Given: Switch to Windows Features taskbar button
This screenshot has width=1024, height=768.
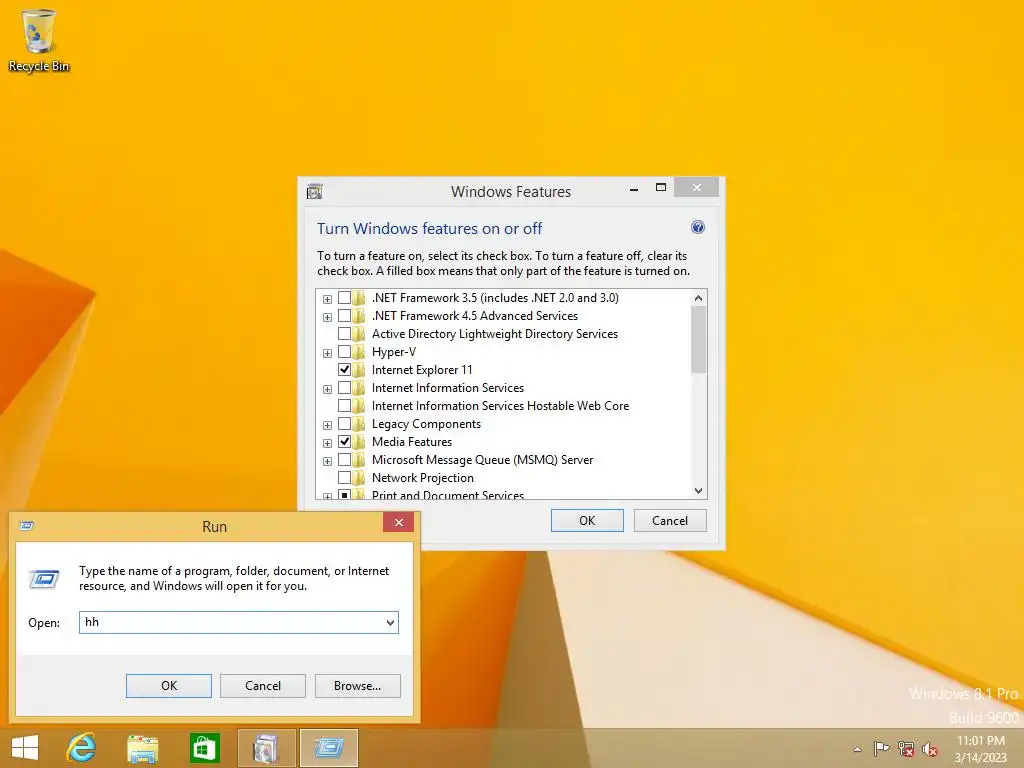Looking at the screenshot, I should coord(266,748).
